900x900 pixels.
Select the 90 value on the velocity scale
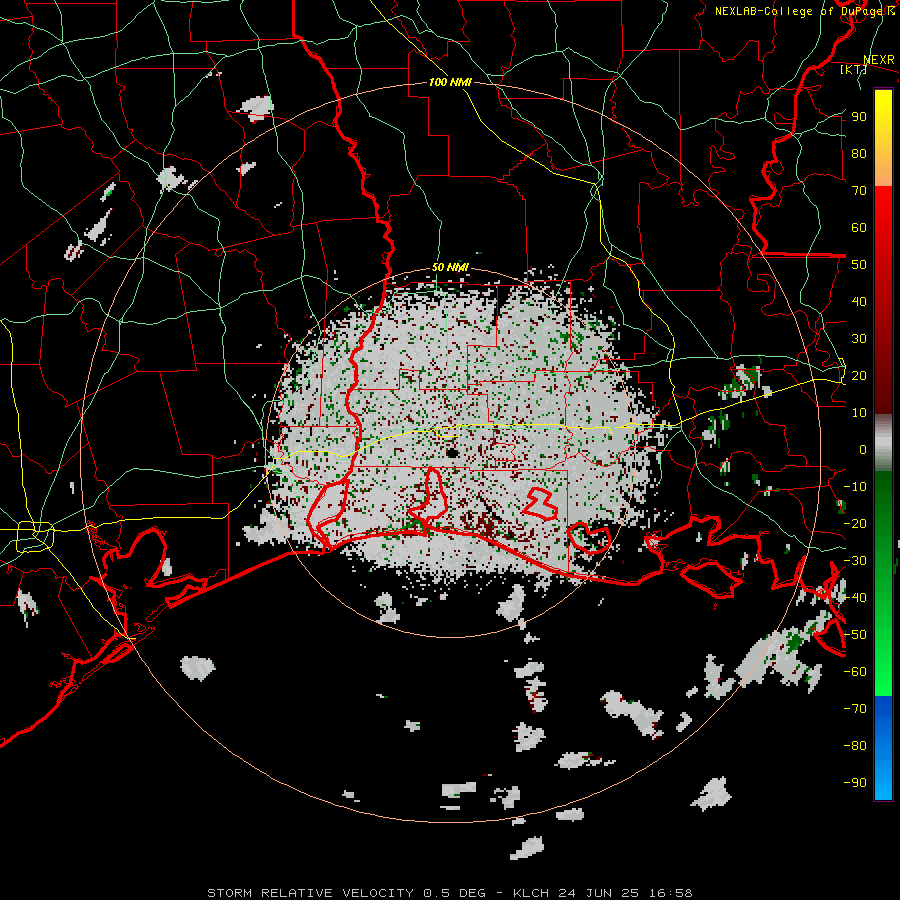click(x=859, y=117)
